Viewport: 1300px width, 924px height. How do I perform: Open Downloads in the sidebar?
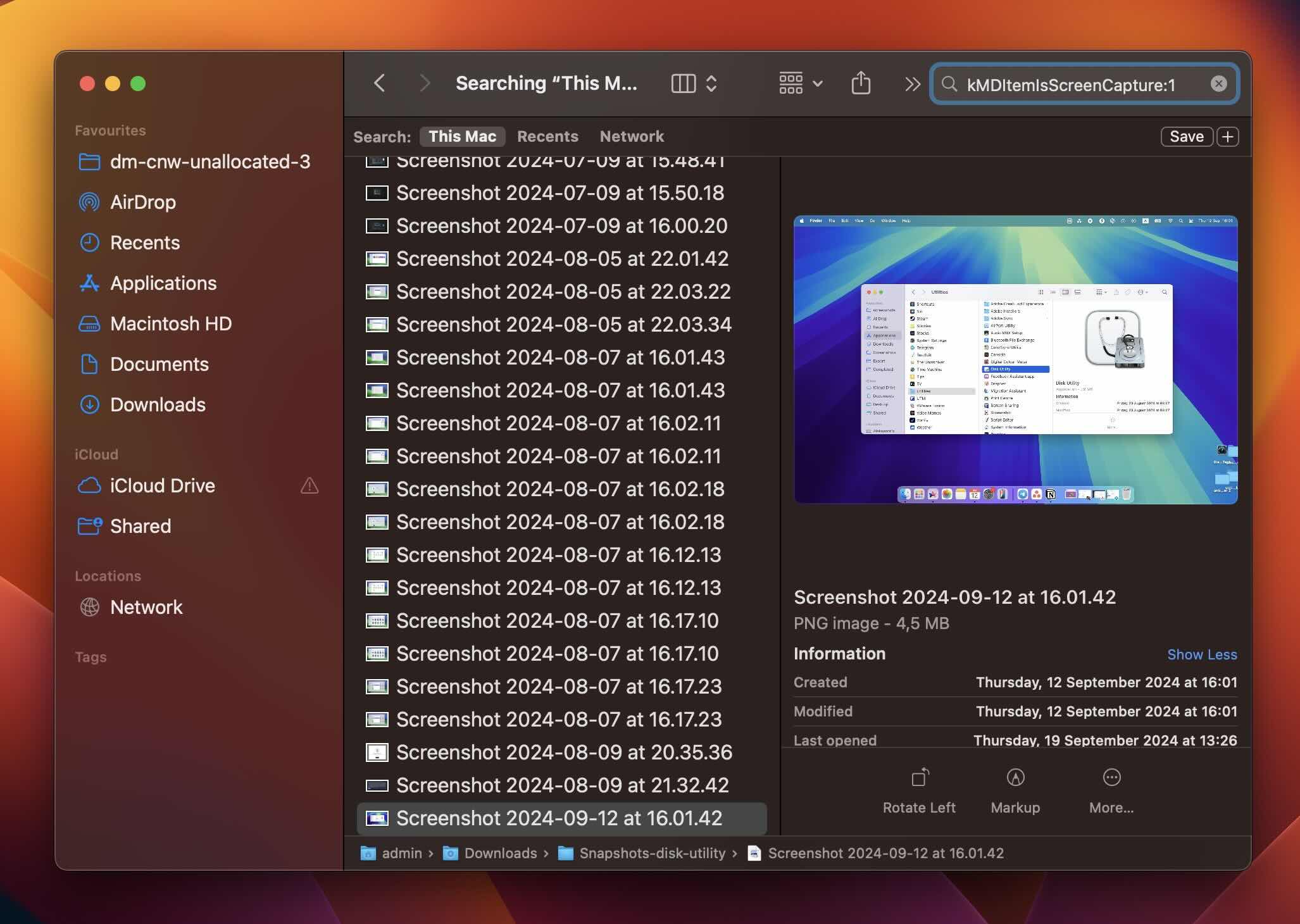[x=142, y=405]
